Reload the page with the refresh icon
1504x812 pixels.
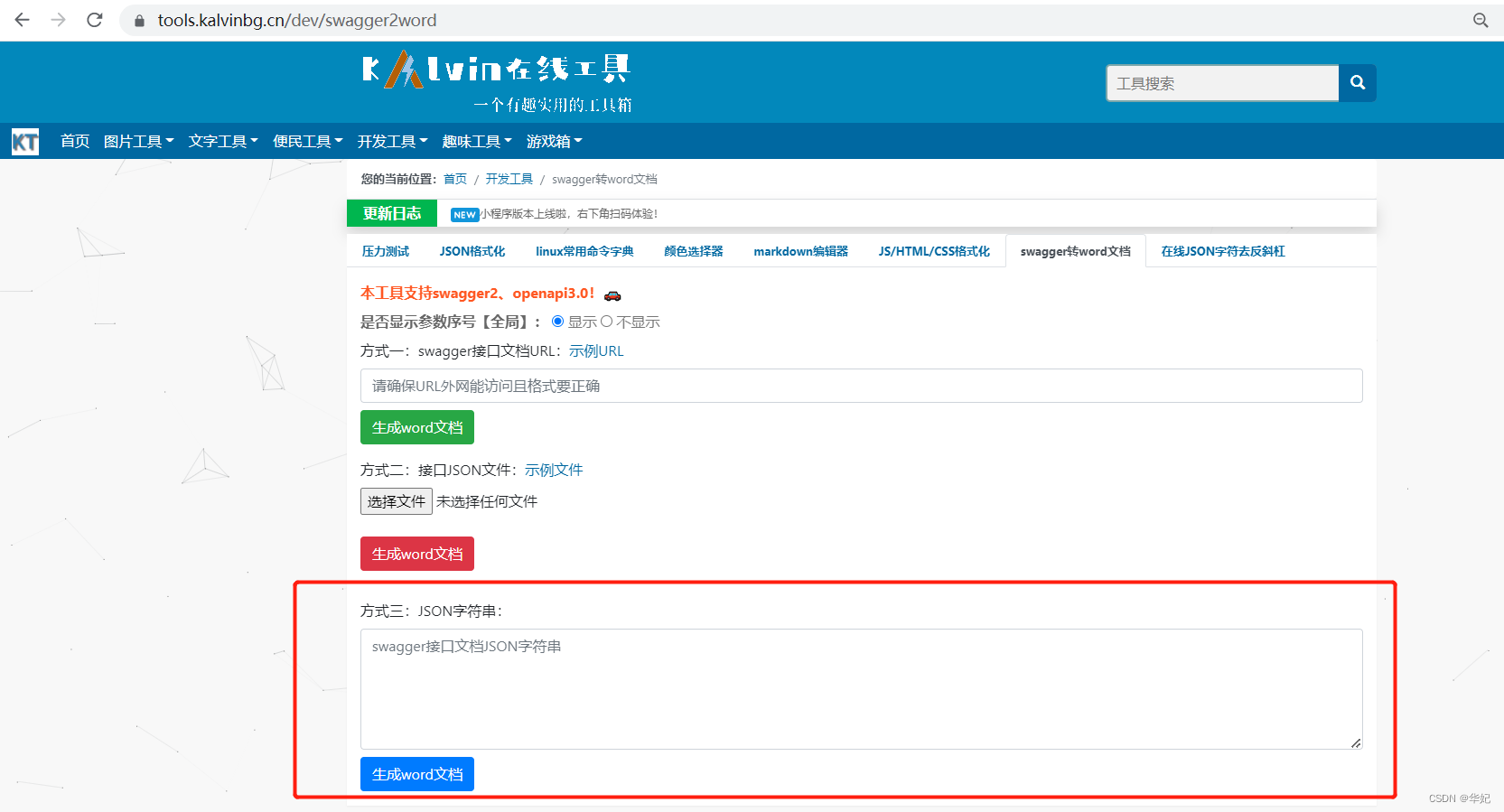(x=95, y=20)
